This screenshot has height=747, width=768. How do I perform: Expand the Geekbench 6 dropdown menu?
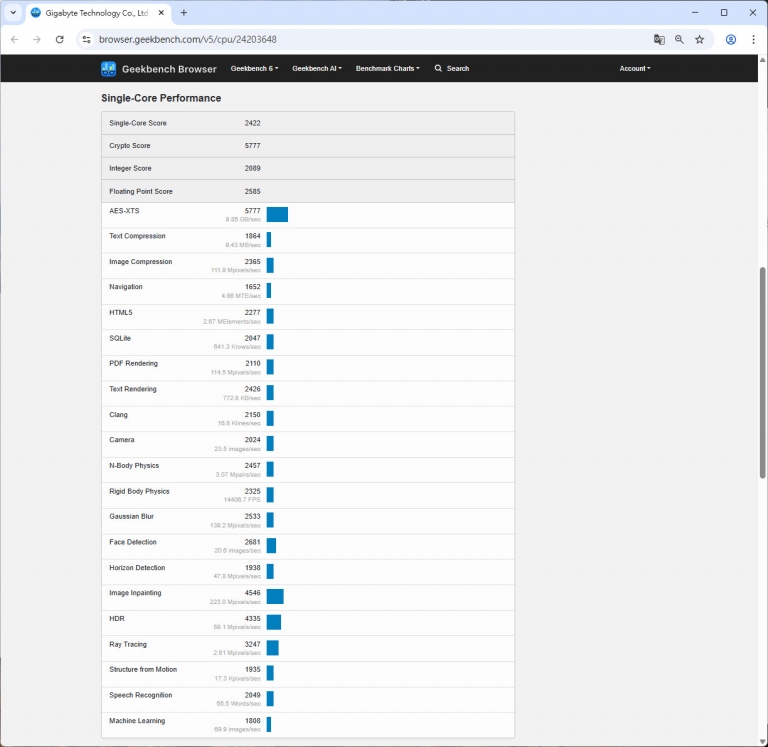pos(254,69)
